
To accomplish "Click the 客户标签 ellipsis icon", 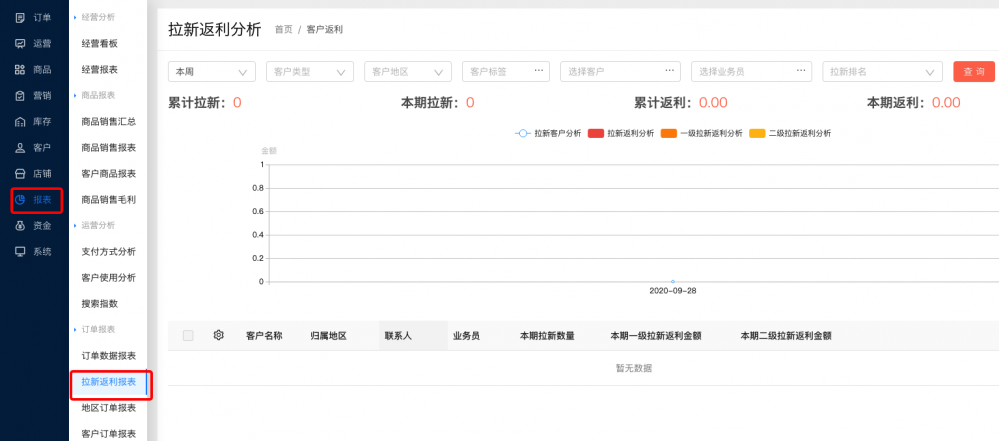I will [x=539, y=71].
